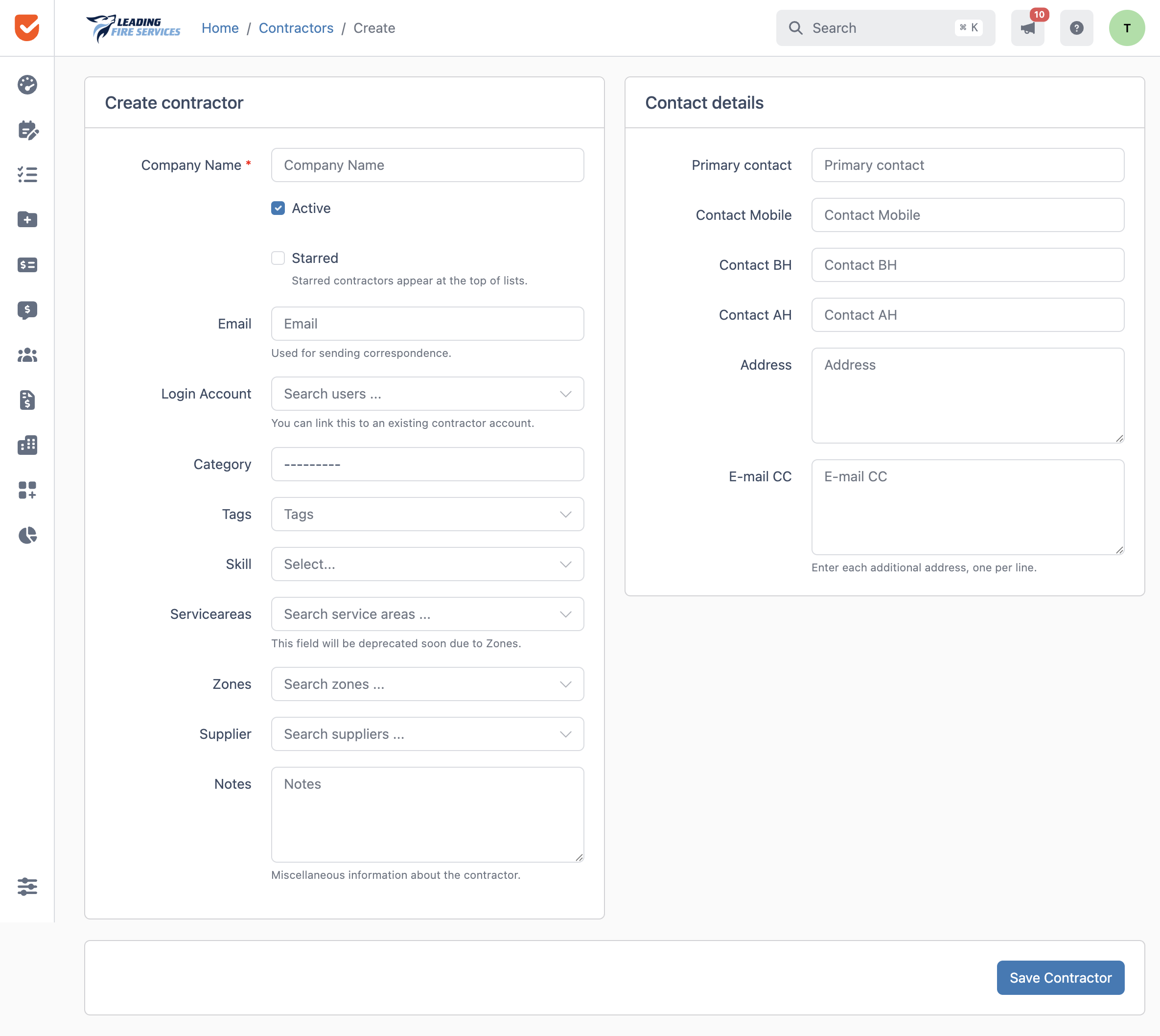The height and width of the screenshot is (1036, 1160).
Task: Click into the Contact Mobile field
Action: 968,215
